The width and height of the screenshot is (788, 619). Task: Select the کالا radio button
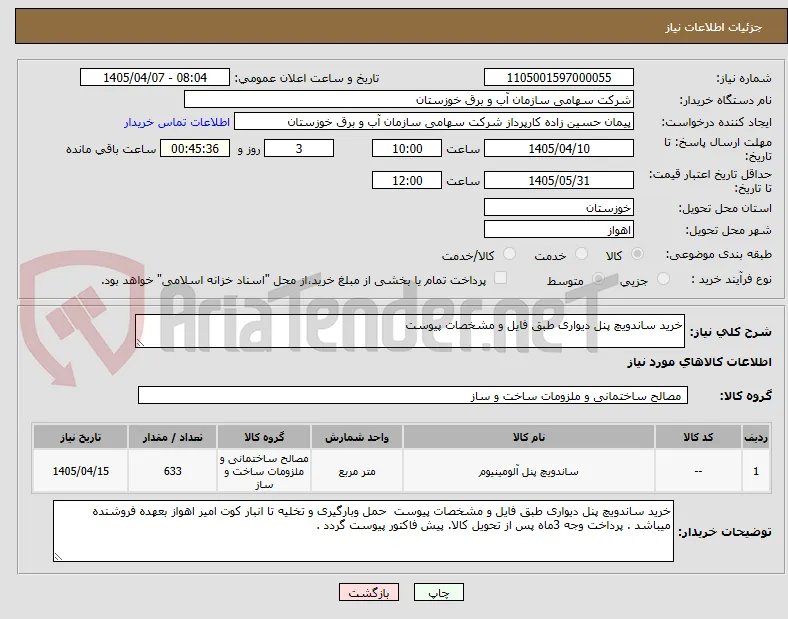[637, 254]
